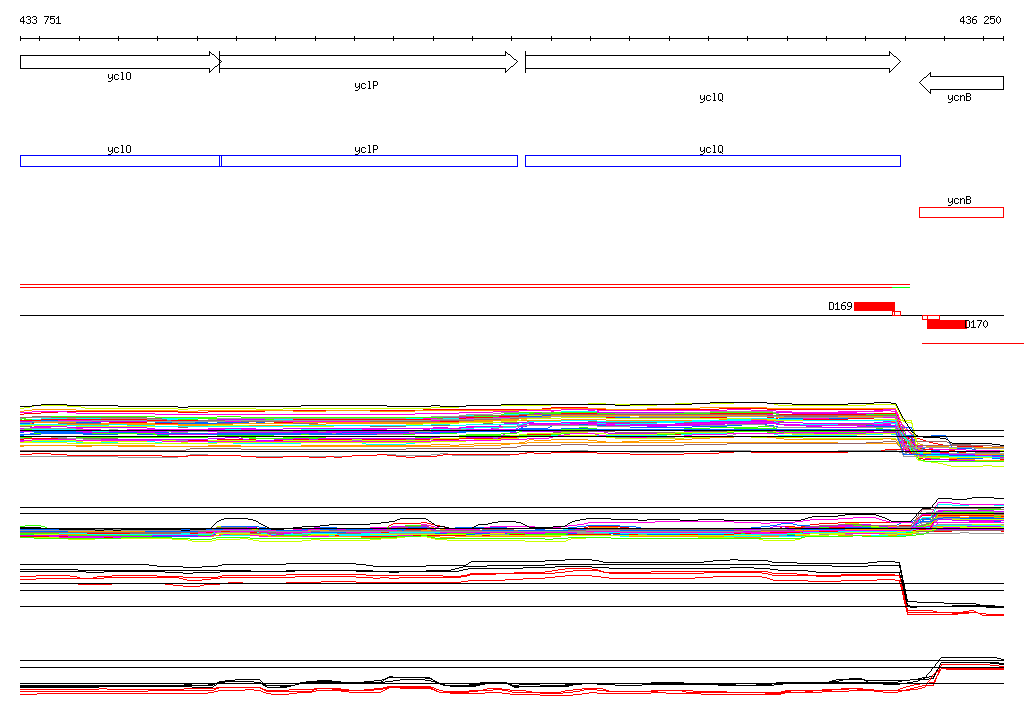Click the yclP gene arrow
The height and width of the screenshot is (714, 1024).
[369, 62]
